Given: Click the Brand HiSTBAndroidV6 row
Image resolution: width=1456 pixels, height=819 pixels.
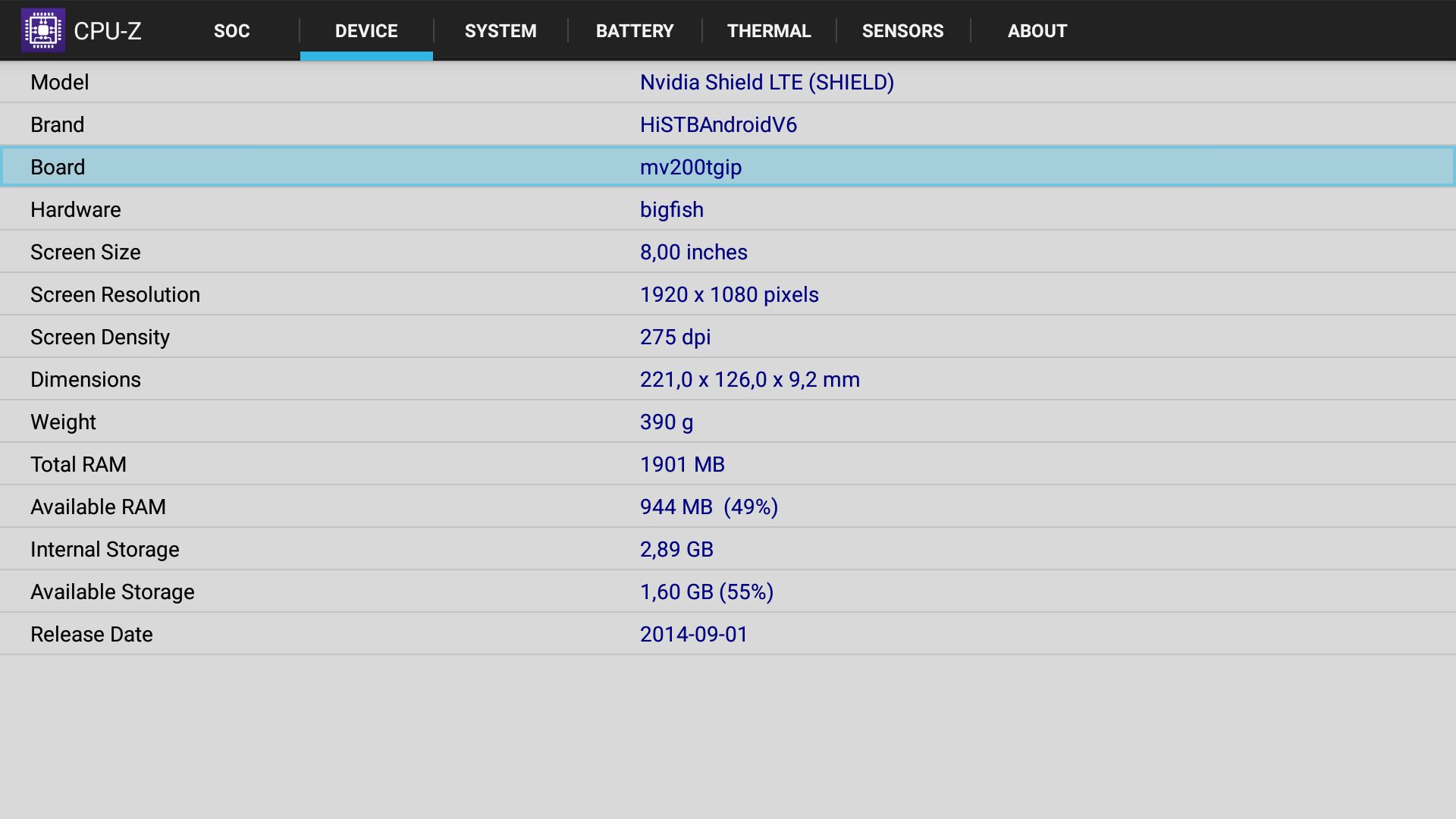Looking at the screenshot, I should (x=728, y=124).
